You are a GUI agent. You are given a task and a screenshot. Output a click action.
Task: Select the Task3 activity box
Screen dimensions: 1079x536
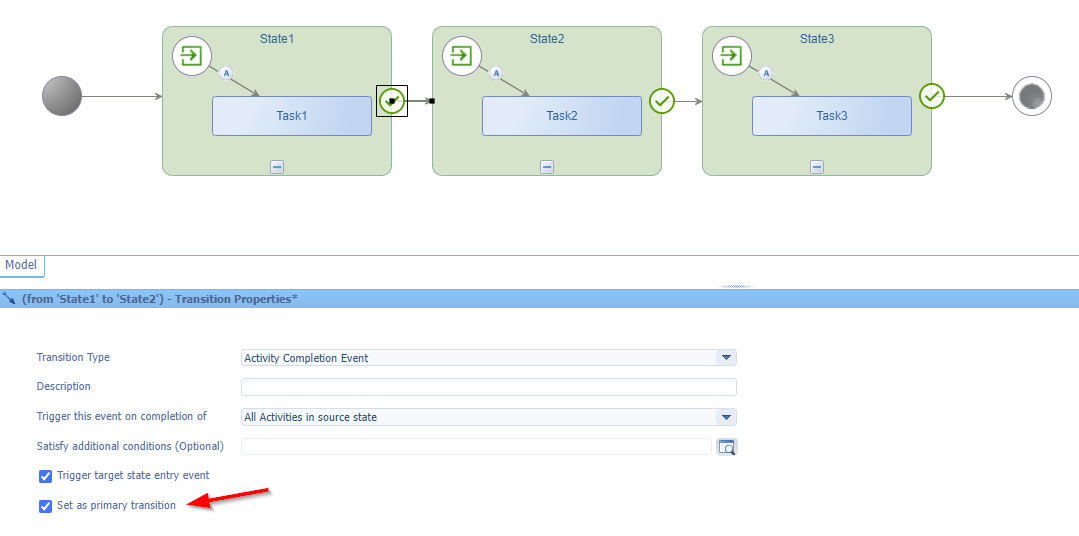(x=831, y=116)
